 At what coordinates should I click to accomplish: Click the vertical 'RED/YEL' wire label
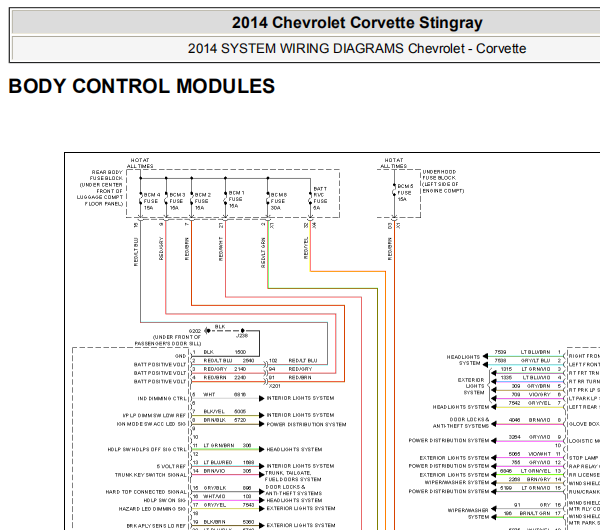(306, 248)
